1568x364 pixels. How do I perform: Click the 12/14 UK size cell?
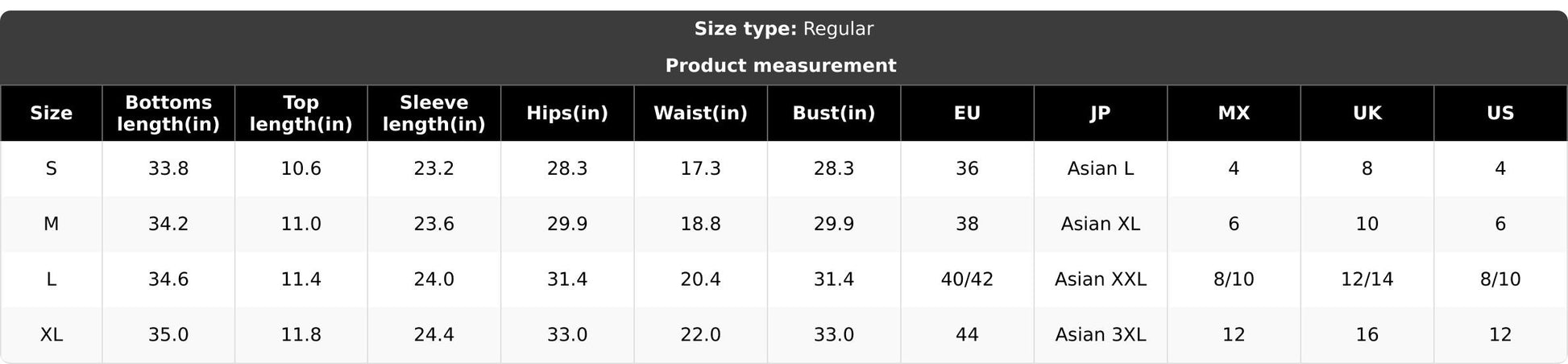point(1367,279)
